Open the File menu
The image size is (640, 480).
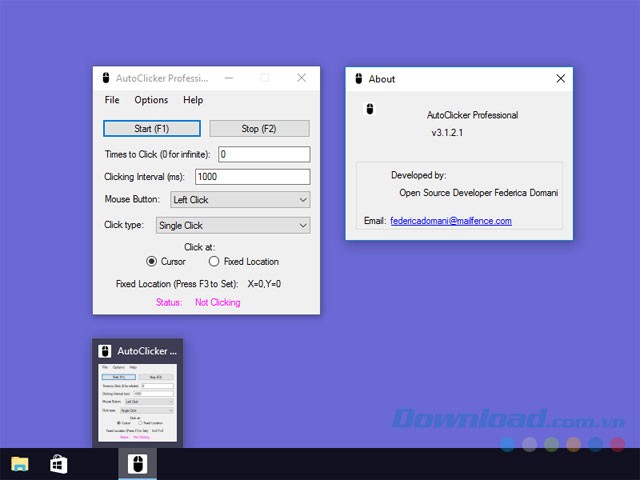click(x=112, y=100)
